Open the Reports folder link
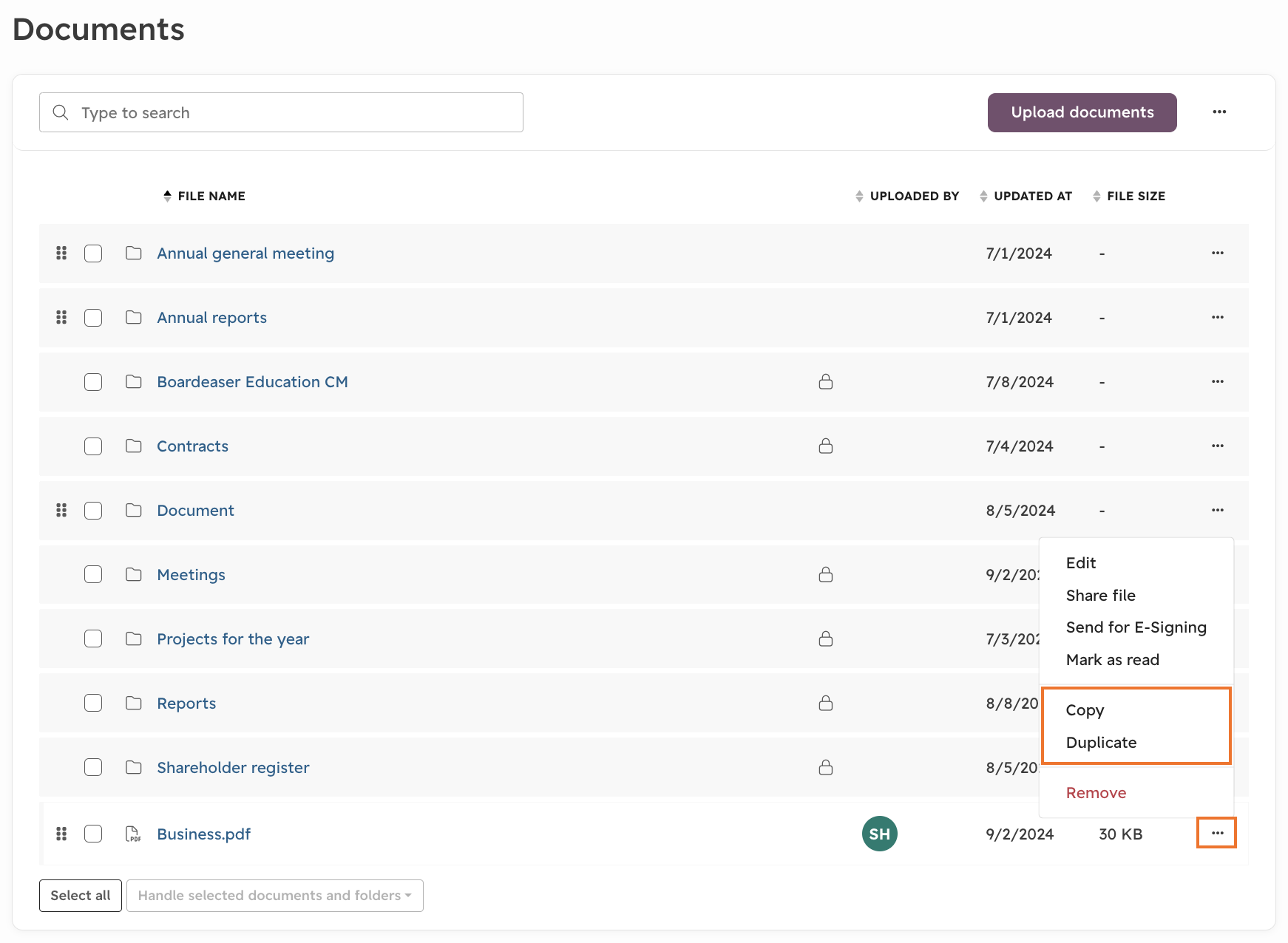 (x=186, y=704)
